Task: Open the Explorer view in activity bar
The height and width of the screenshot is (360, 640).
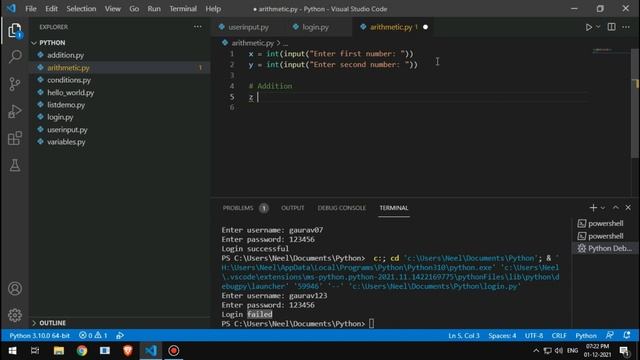Action: coord(15,30)
